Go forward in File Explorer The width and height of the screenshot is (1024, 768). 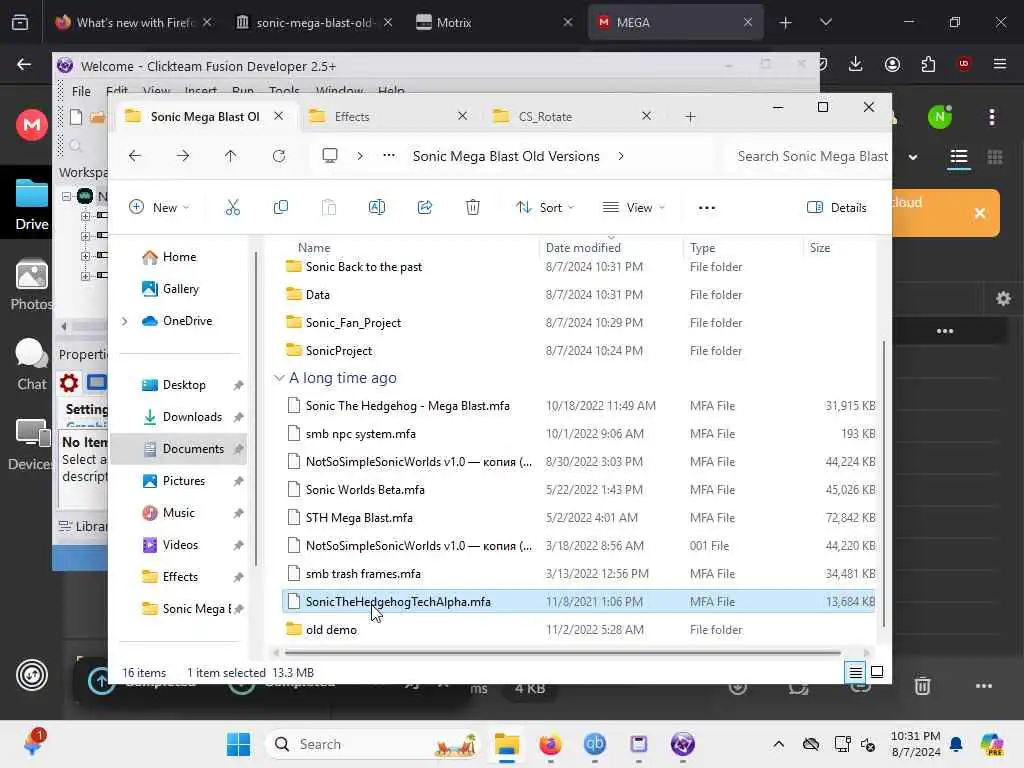[183, 156]
